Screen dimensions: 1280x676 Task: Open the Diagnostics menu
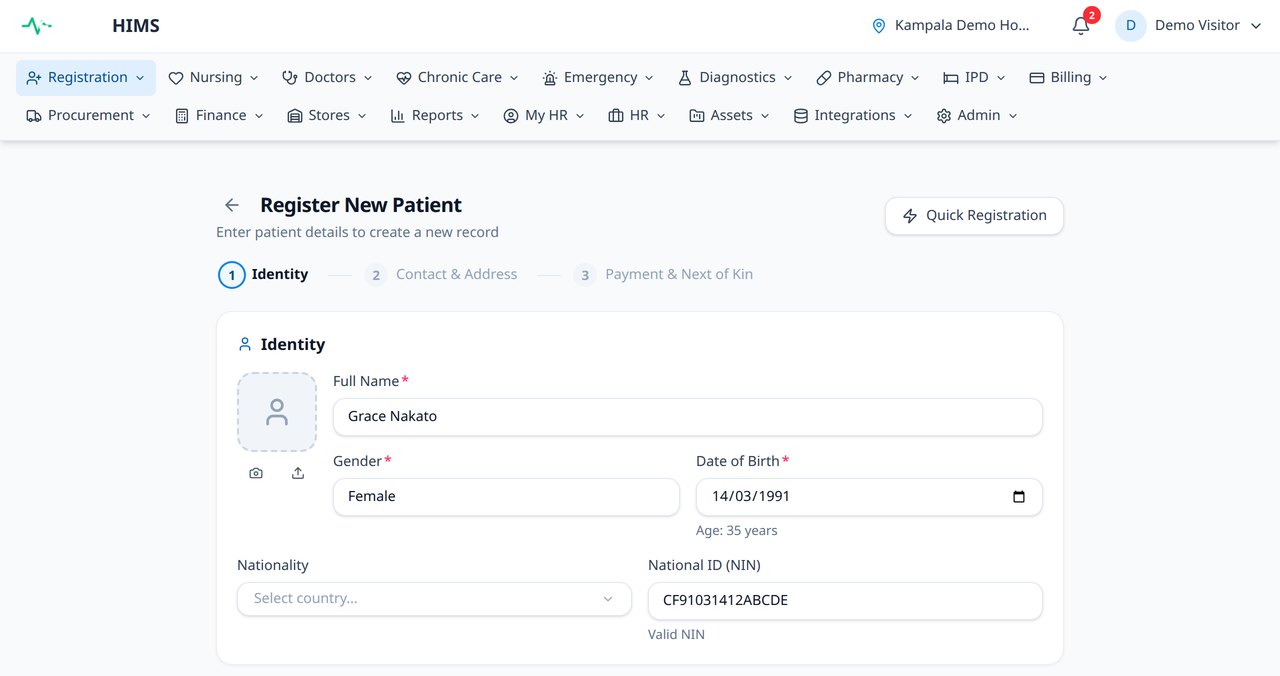(735, 78)
